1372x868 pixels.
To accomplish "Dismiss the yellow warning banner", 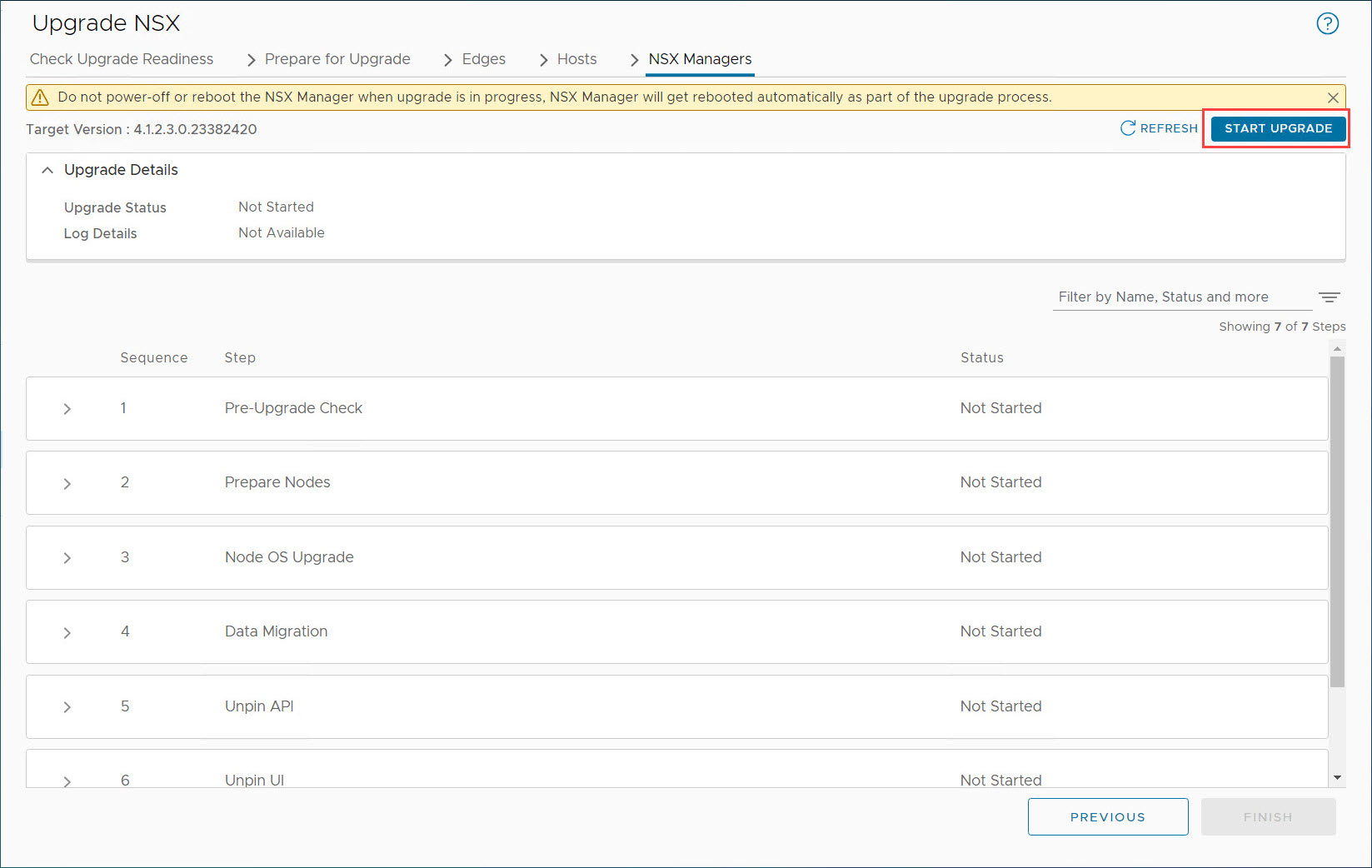I will coord(1333,97).
